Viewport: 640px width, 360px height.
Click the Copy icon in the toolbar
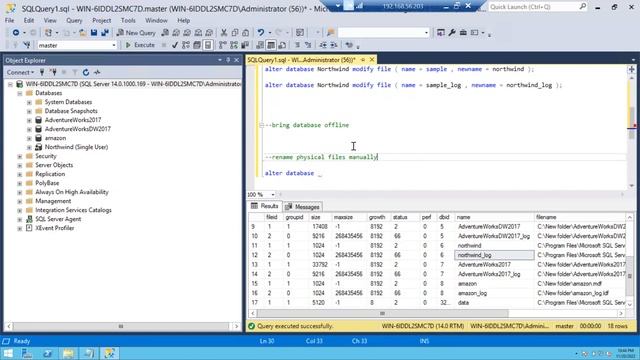235,33
